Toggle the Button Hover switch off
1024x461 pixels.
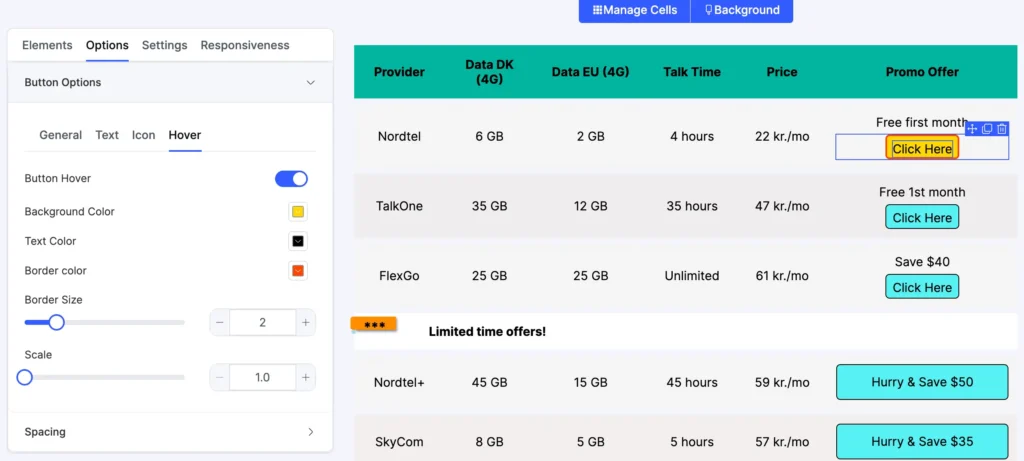point(291,179)
